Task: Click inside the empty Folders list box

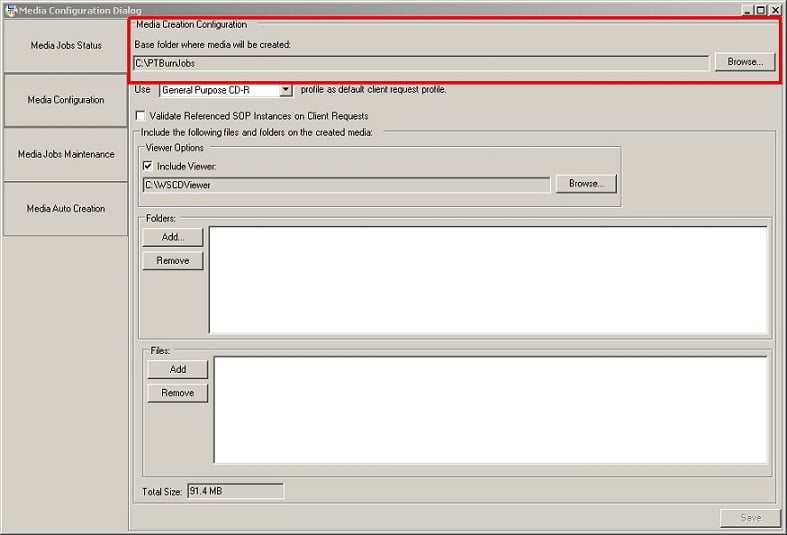Action: (x=487, y=279)
